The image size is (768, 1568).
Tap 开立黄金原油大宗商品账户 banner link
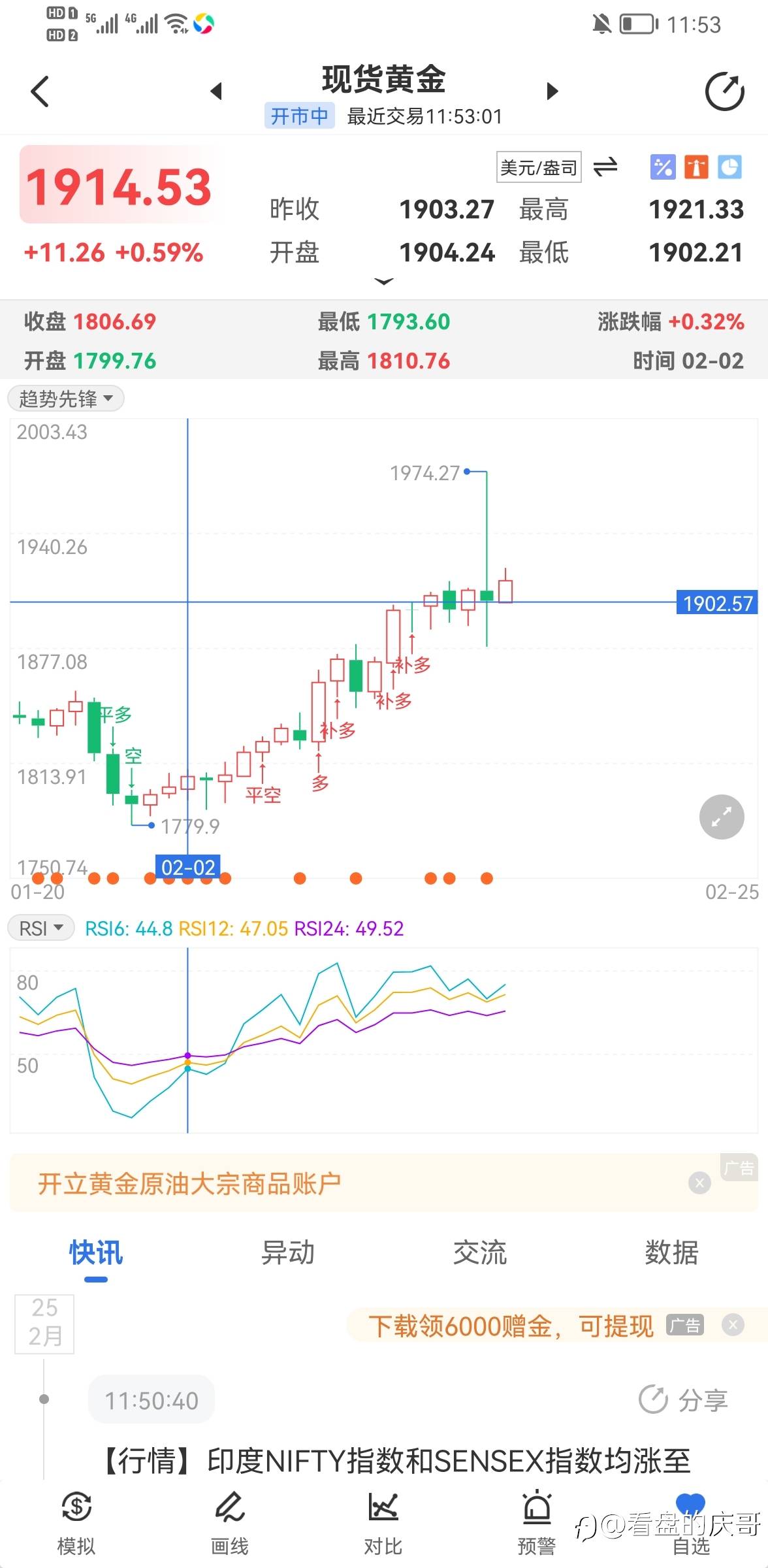(x=189, y=1183)
